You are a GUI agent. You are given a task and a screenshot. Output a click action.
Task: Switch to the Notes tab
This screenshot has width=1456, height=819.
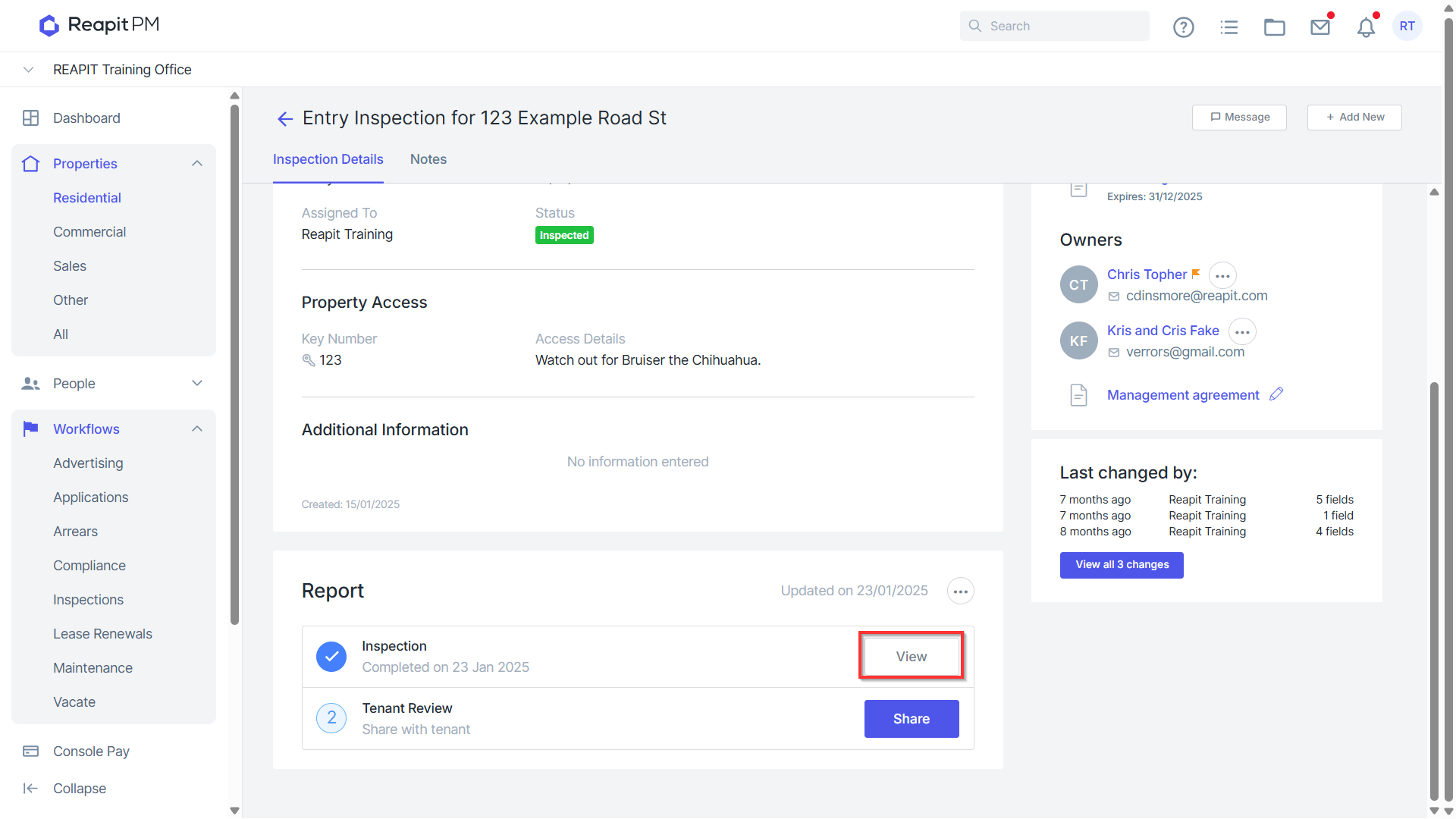(x=428, y=159)
